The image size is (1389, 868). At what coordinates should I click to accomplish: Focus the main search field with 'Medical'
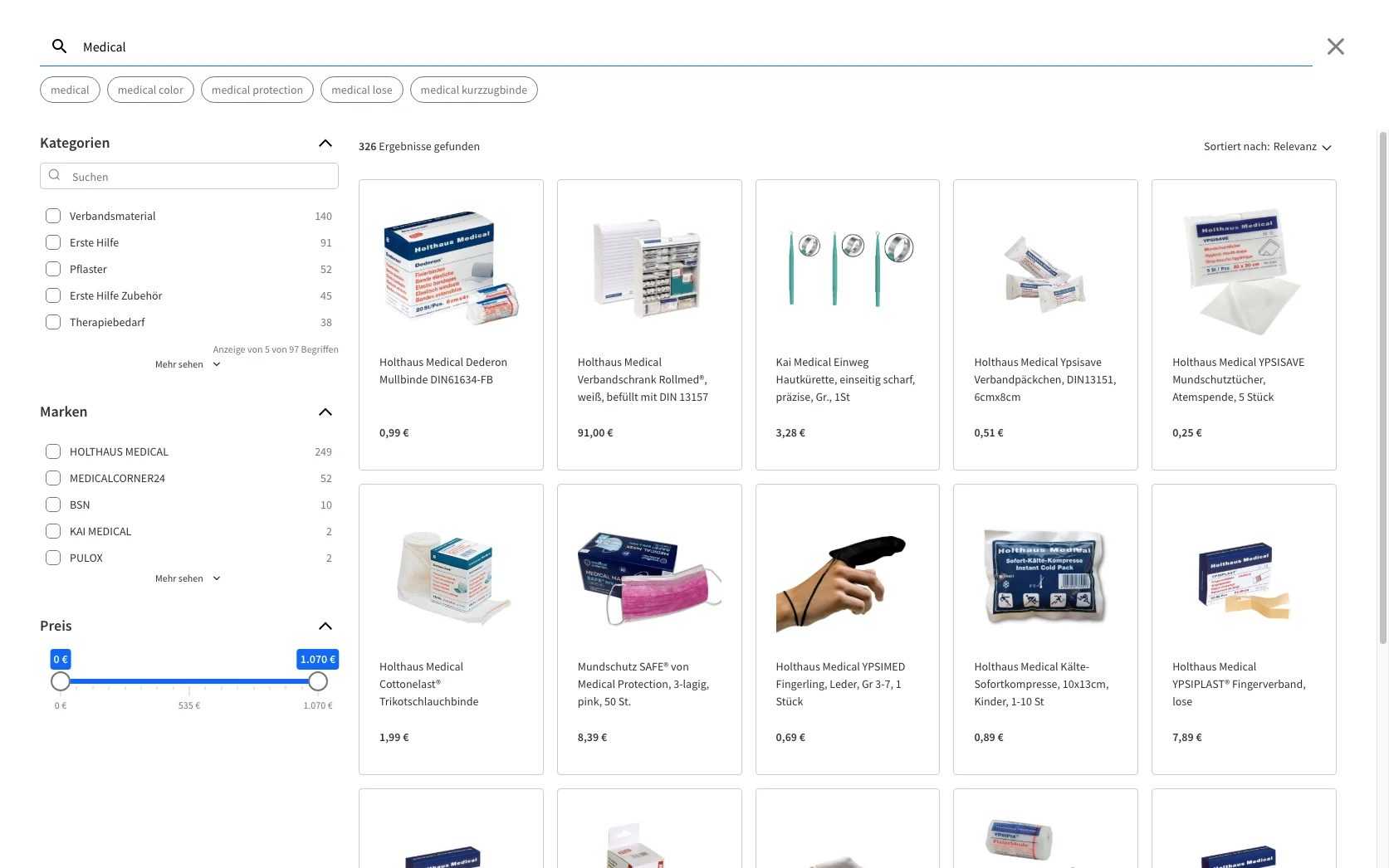tap(676, 46)
